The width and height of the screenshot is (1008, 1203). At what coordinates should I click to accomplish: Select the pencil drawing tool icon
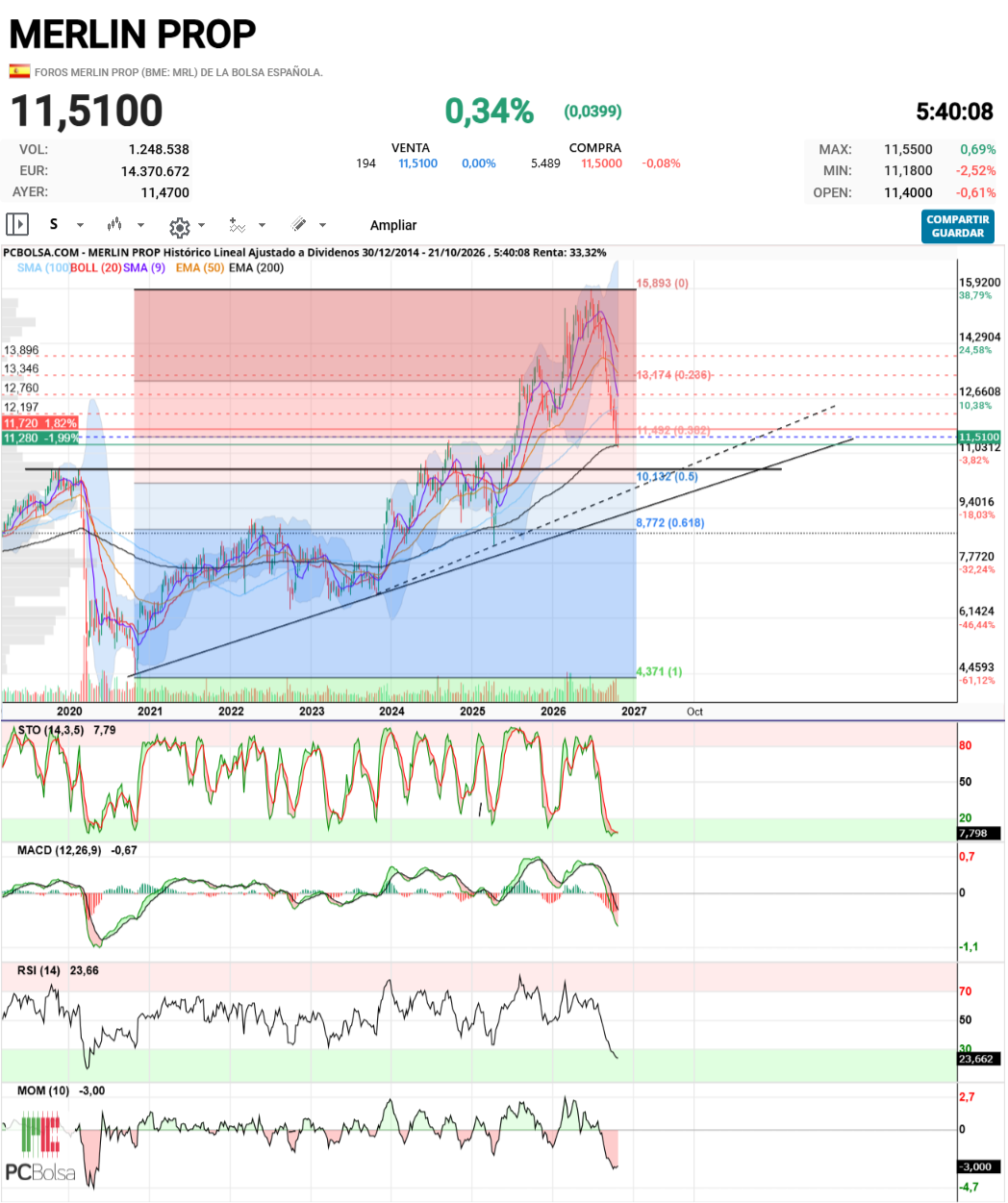click(299, 225)
